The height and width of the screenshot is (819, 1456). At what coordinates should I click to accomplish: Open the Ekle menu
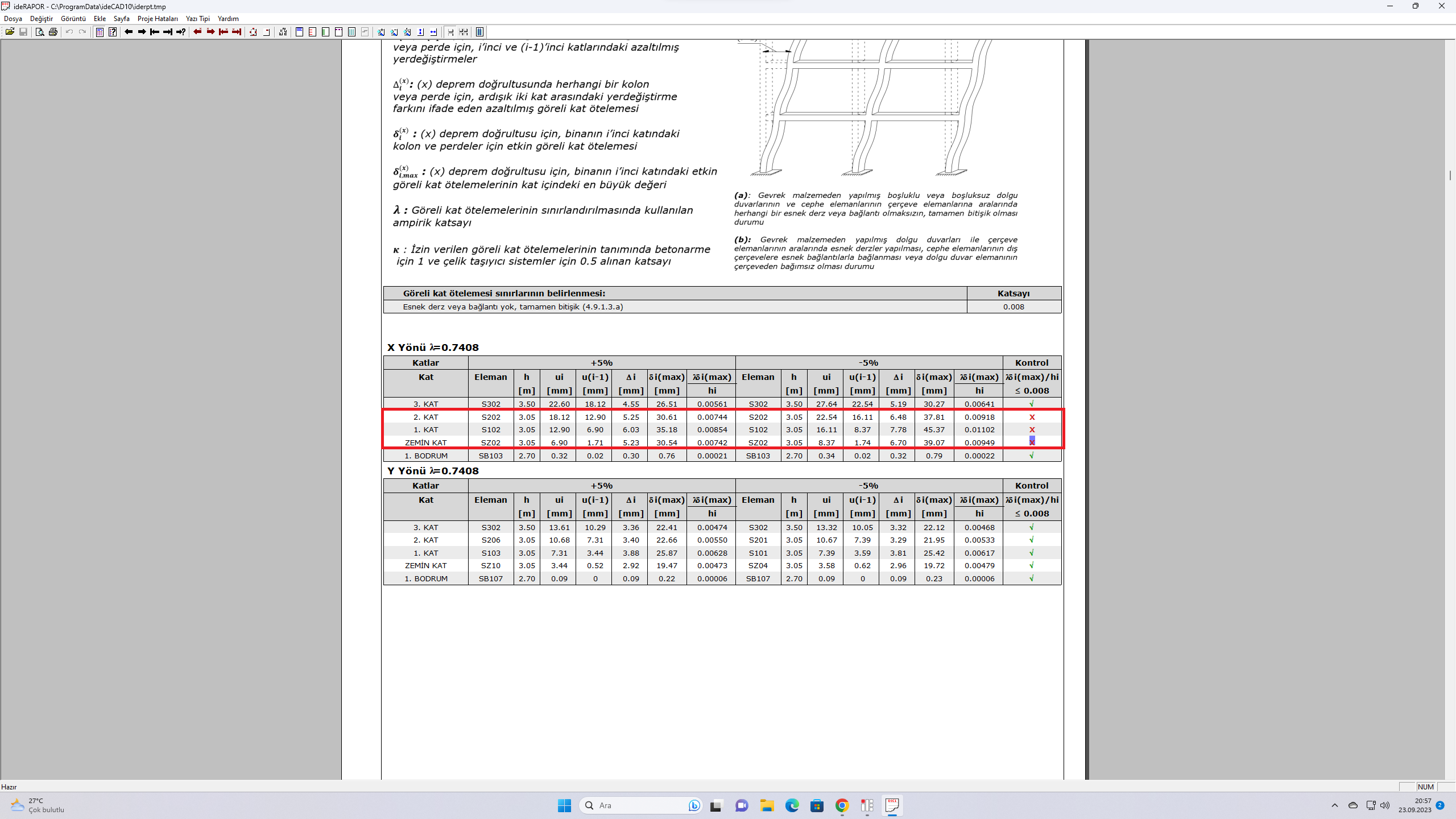tap(100, 19)
